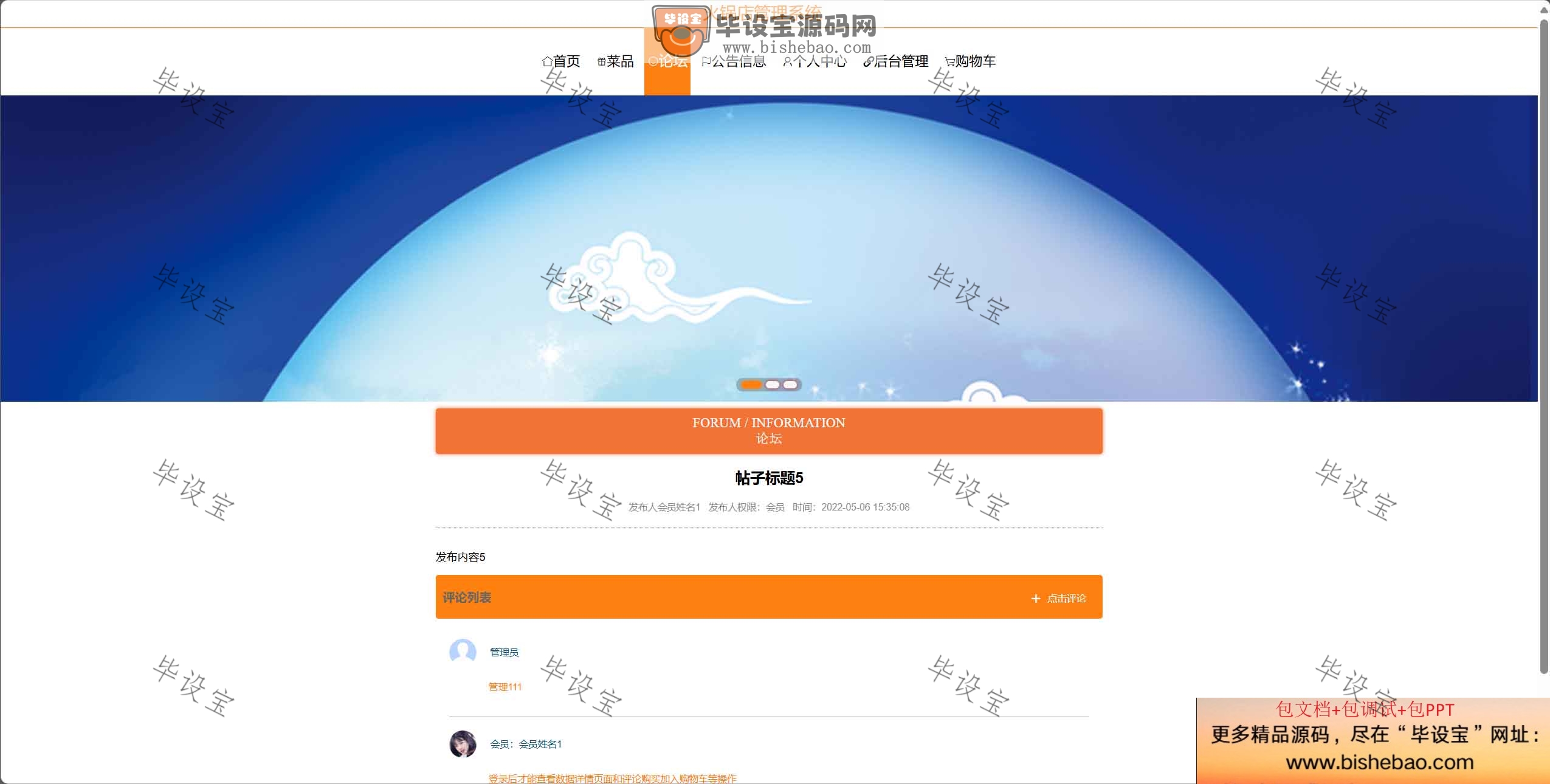Click the shopping cart icon beside 购物车
The width and height of the screenshot is (1550, 784).
(949, 61)
